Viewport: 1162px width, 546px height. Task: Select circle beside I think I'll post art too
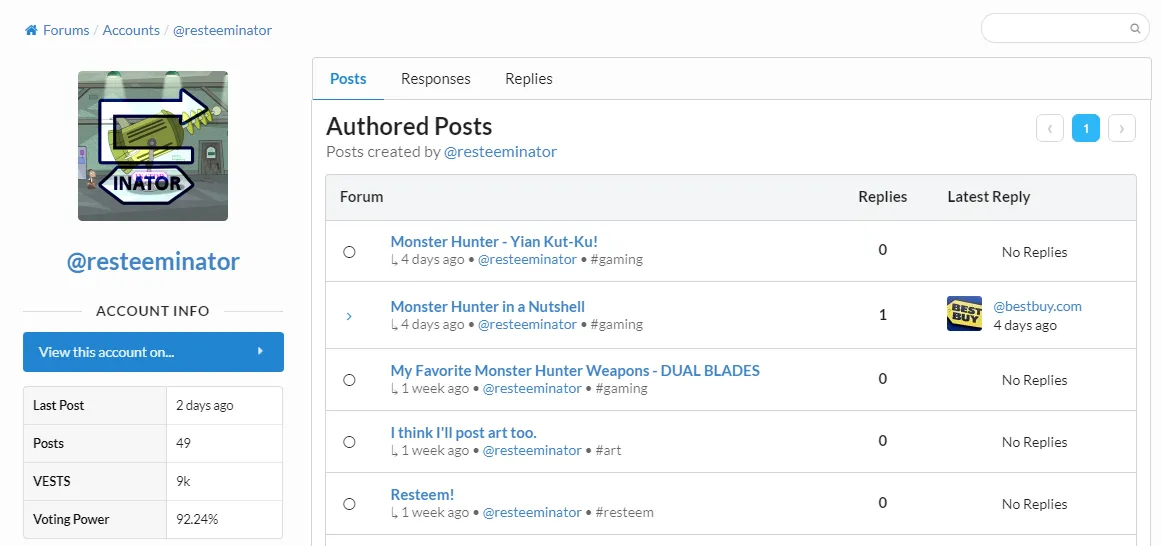coord(349,442)
